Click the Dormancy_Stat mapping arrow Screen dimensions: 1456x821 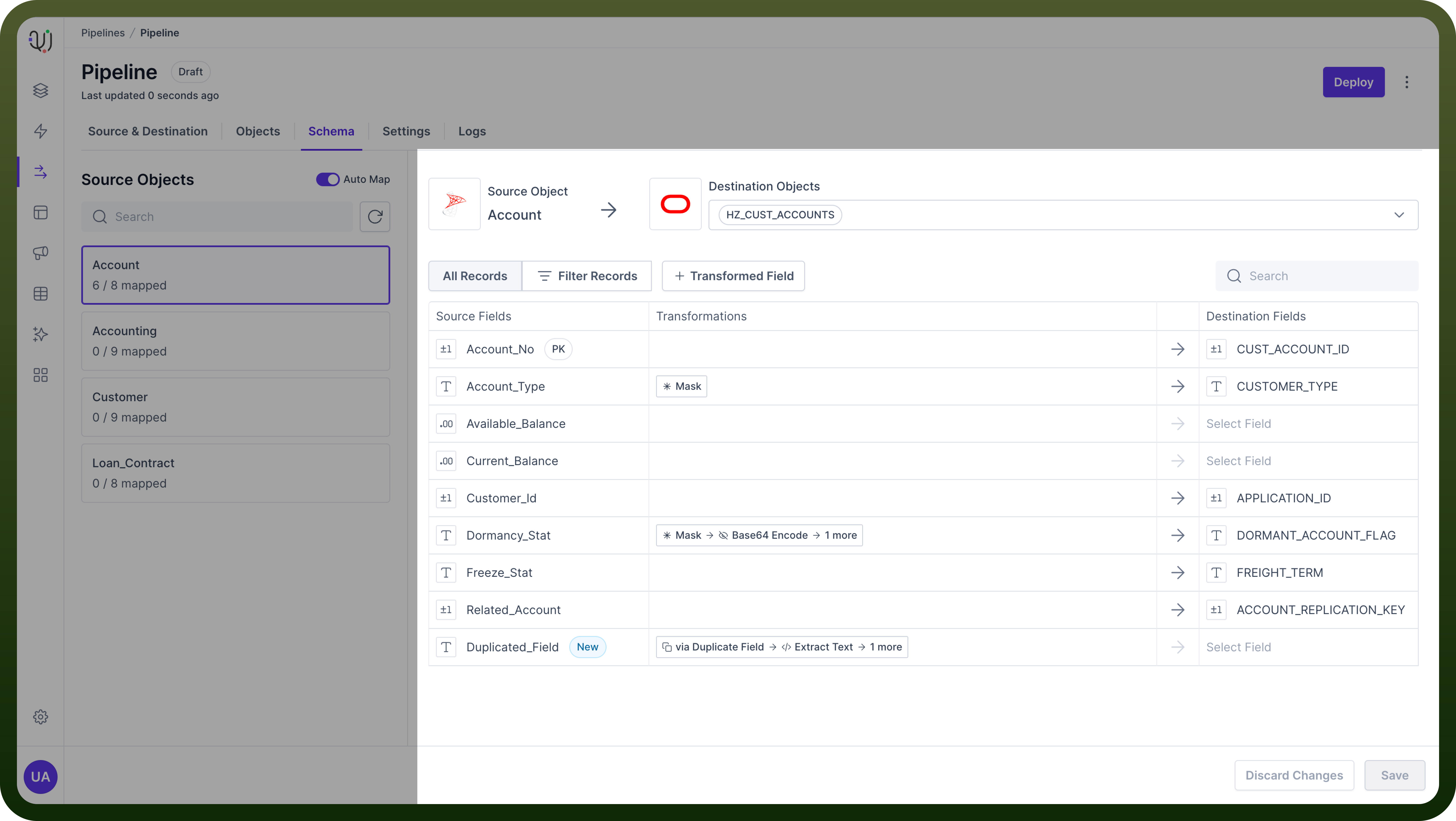pos(1178,536)
